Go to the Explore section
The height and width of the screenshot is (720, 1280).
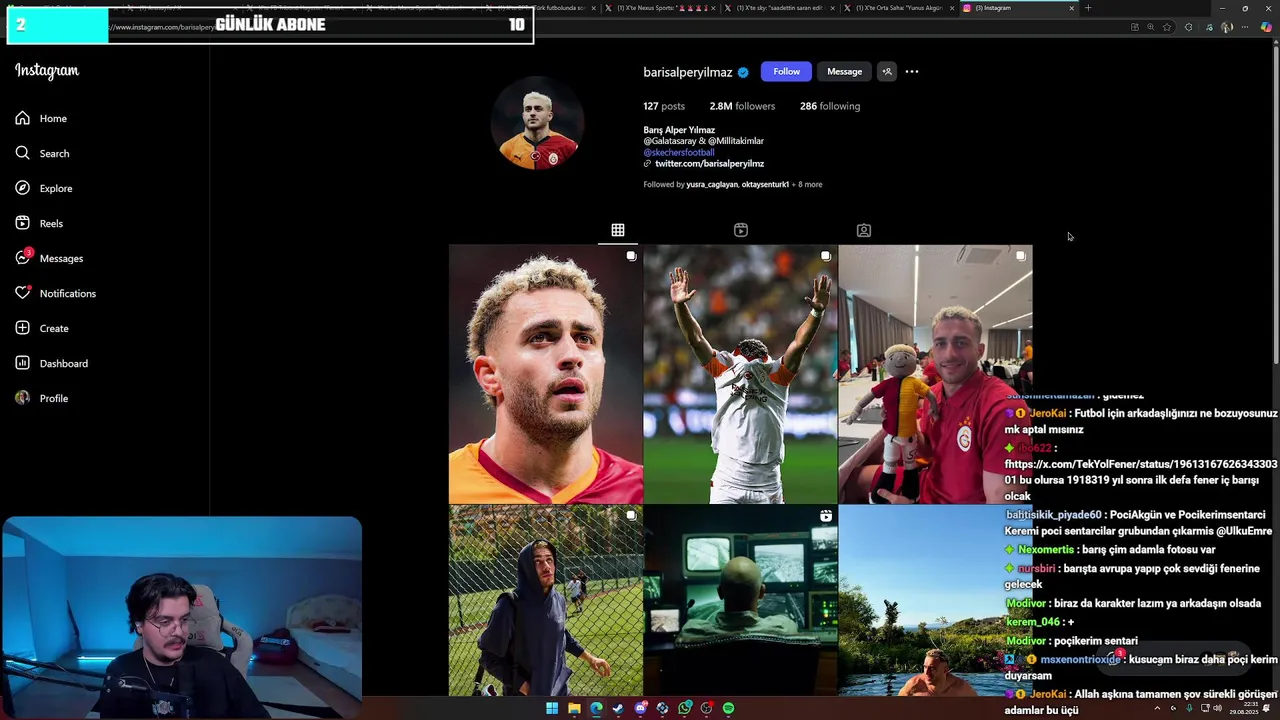point(43,188)
